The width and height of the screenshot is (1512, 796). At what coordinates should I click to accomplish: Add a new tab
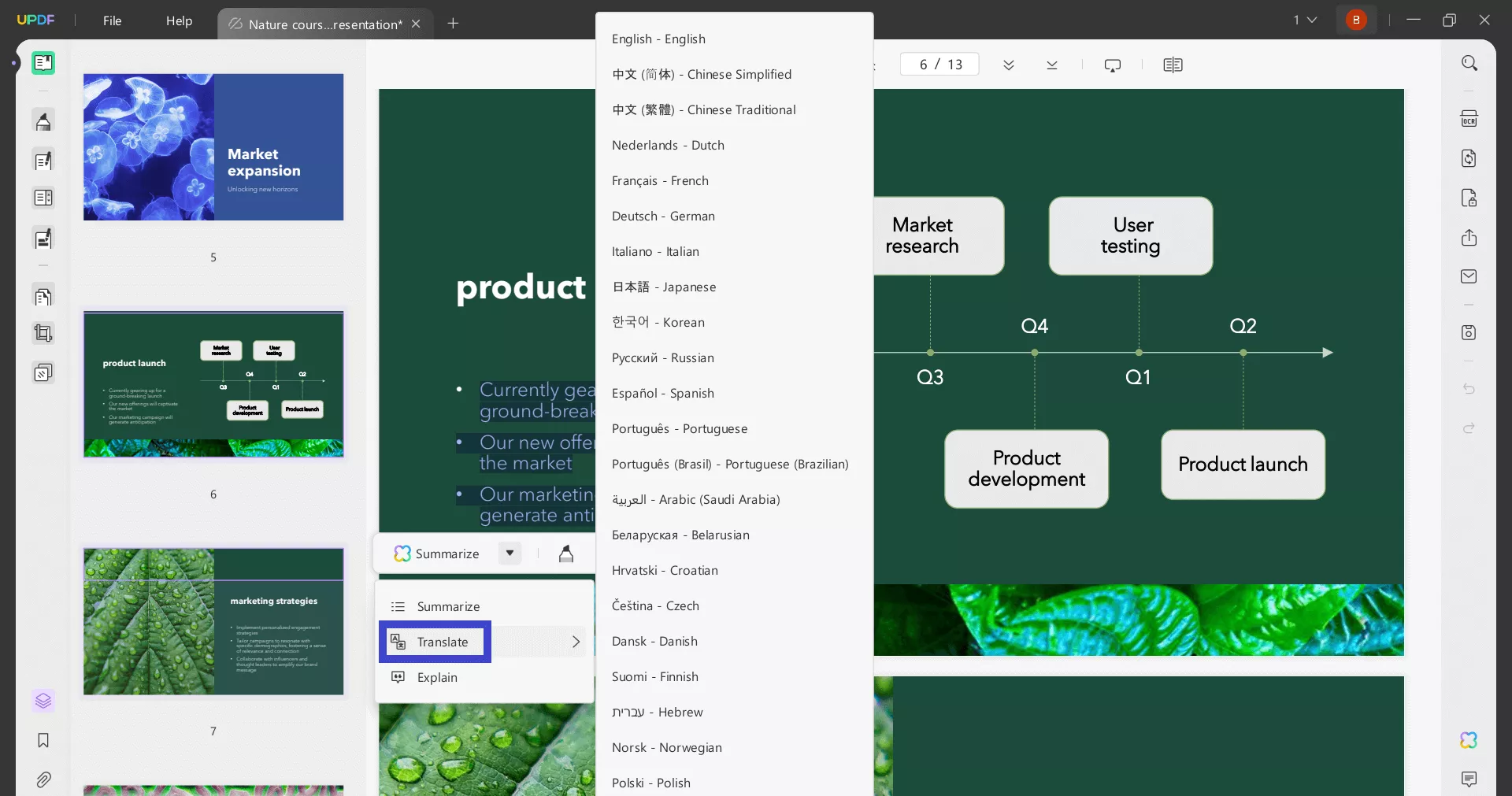pos(453,24)
